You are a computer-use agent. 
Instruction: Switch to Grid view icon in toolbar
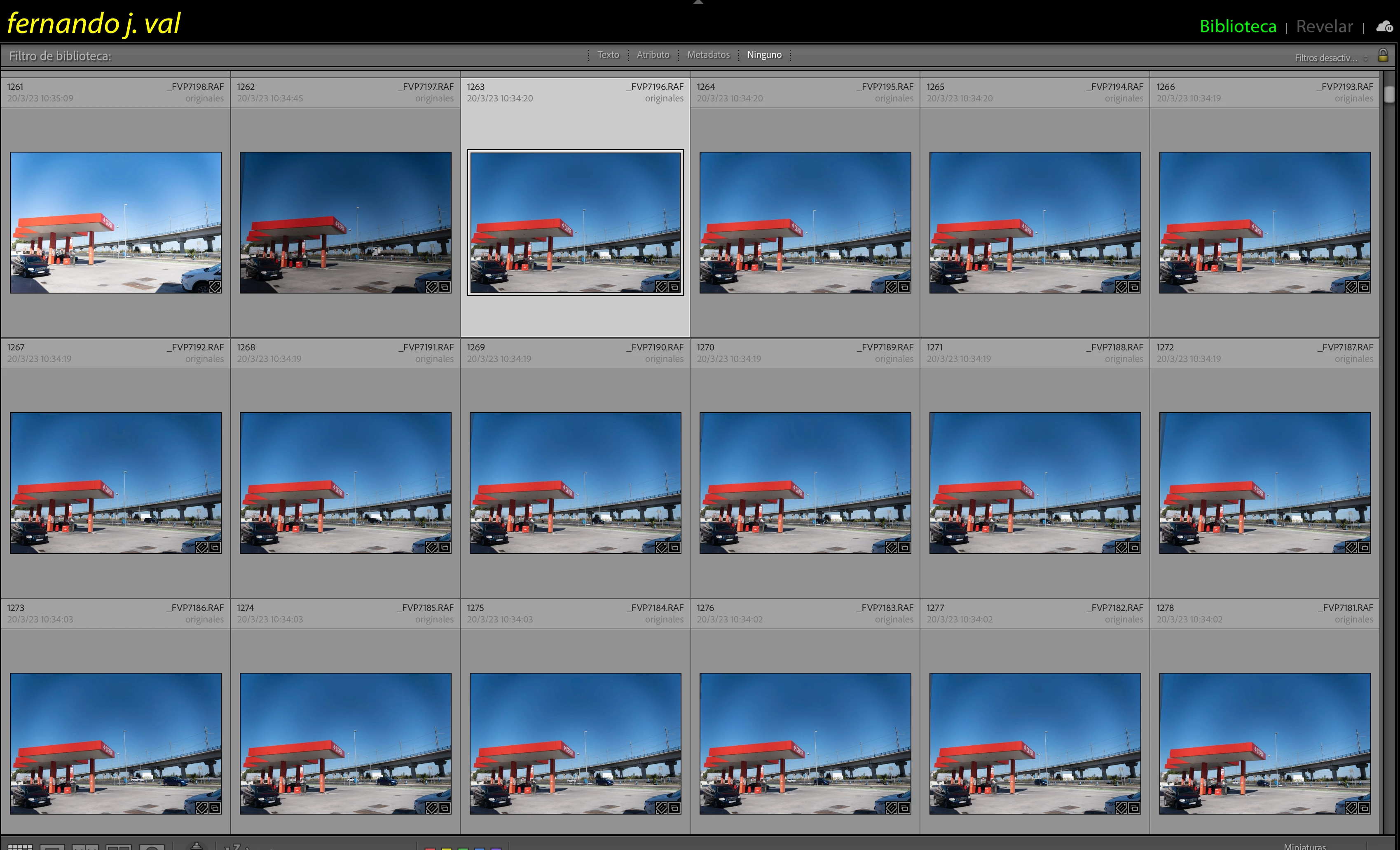pyautogui.click(x=20, y=847)
